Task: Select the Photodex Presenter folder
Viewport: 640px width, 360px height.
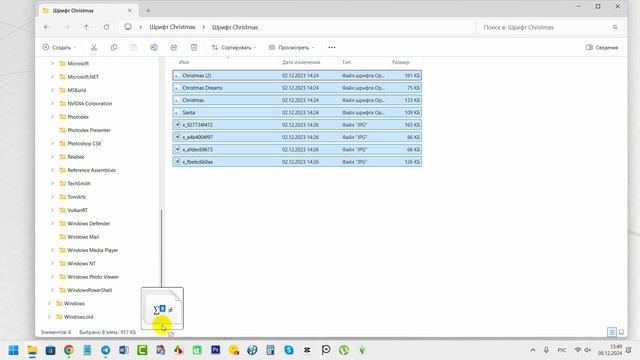Action: [x=89, y=130]
